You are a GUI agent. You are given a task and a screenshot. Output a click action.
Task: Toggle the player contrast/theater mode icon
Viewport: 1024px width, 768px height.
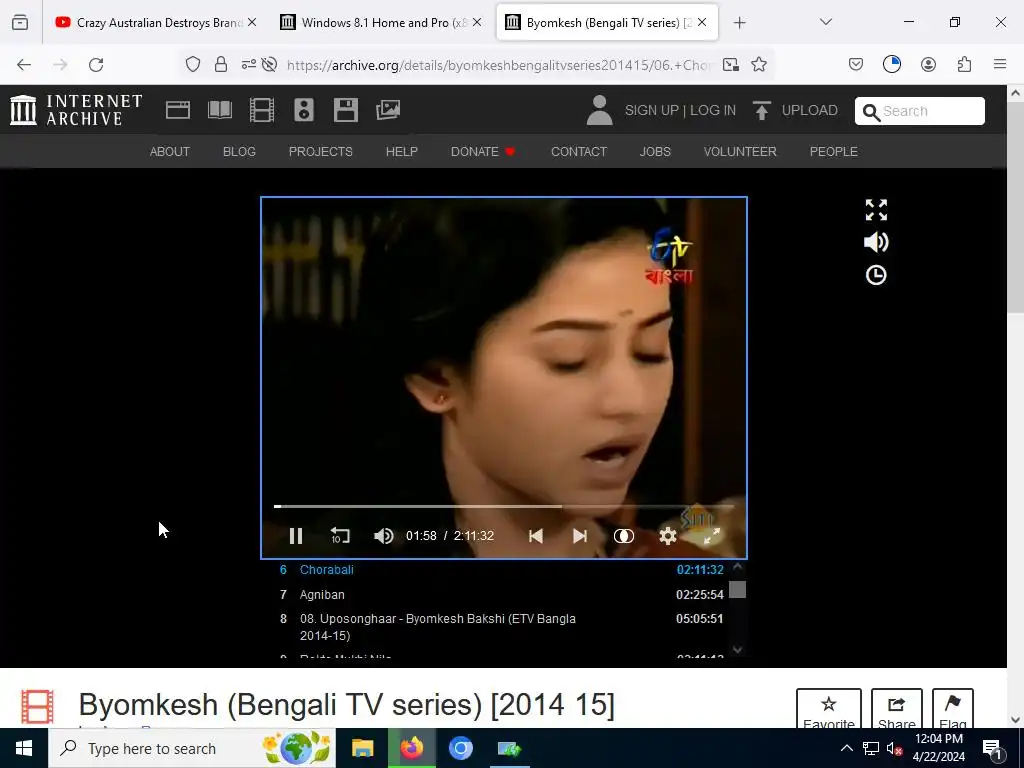pos(624,536)
